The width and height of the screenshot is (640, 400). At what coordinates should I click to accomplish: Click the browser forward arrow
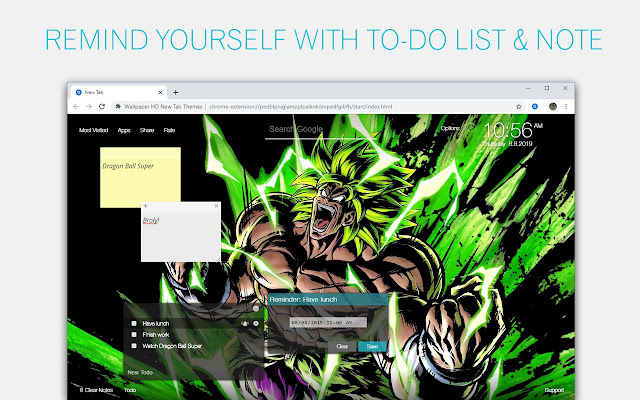pyautogui.click(x=89, y=107)
